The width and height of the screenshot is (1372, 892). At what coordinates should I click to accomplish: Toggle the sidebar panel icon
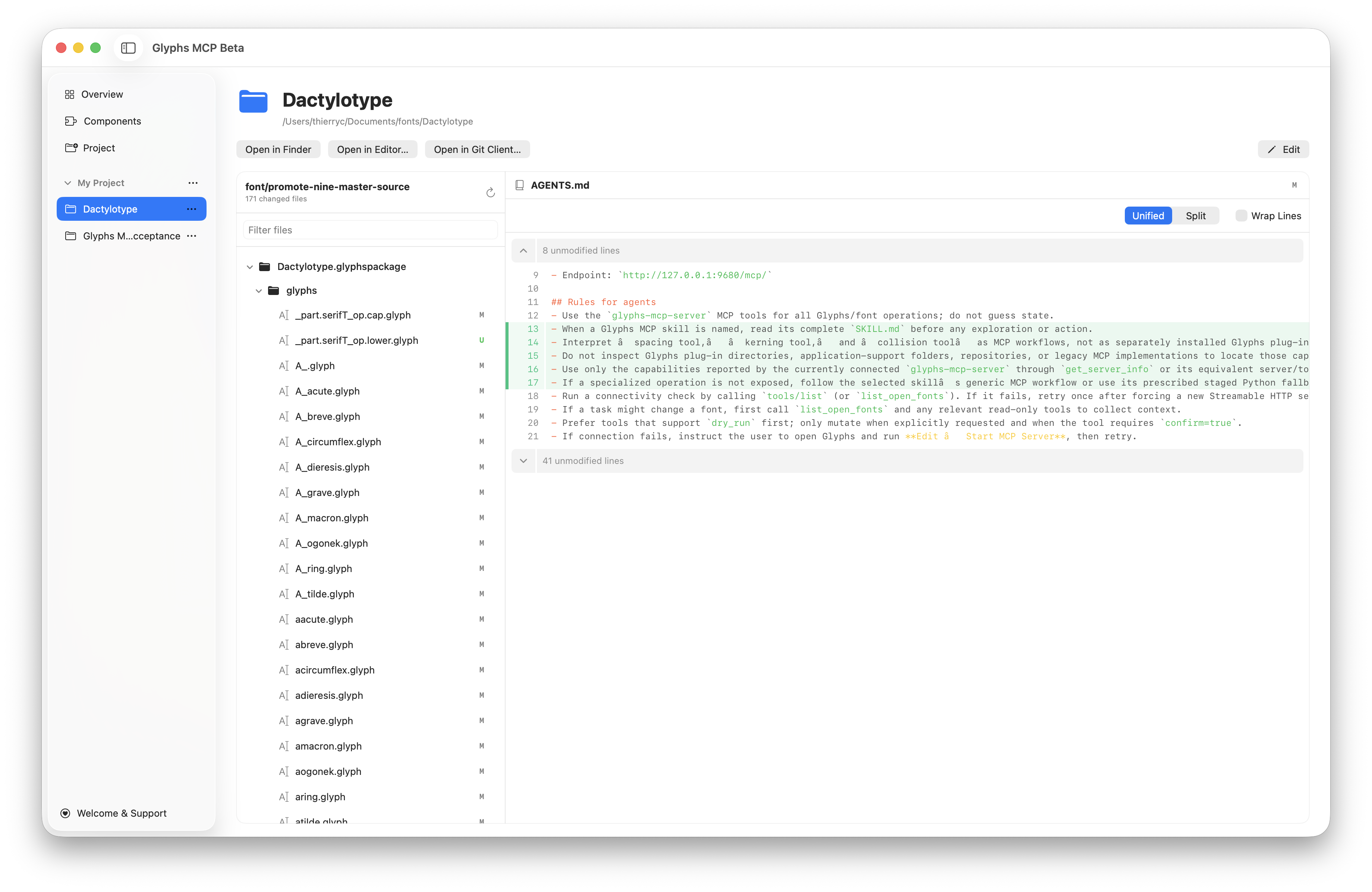128,48
